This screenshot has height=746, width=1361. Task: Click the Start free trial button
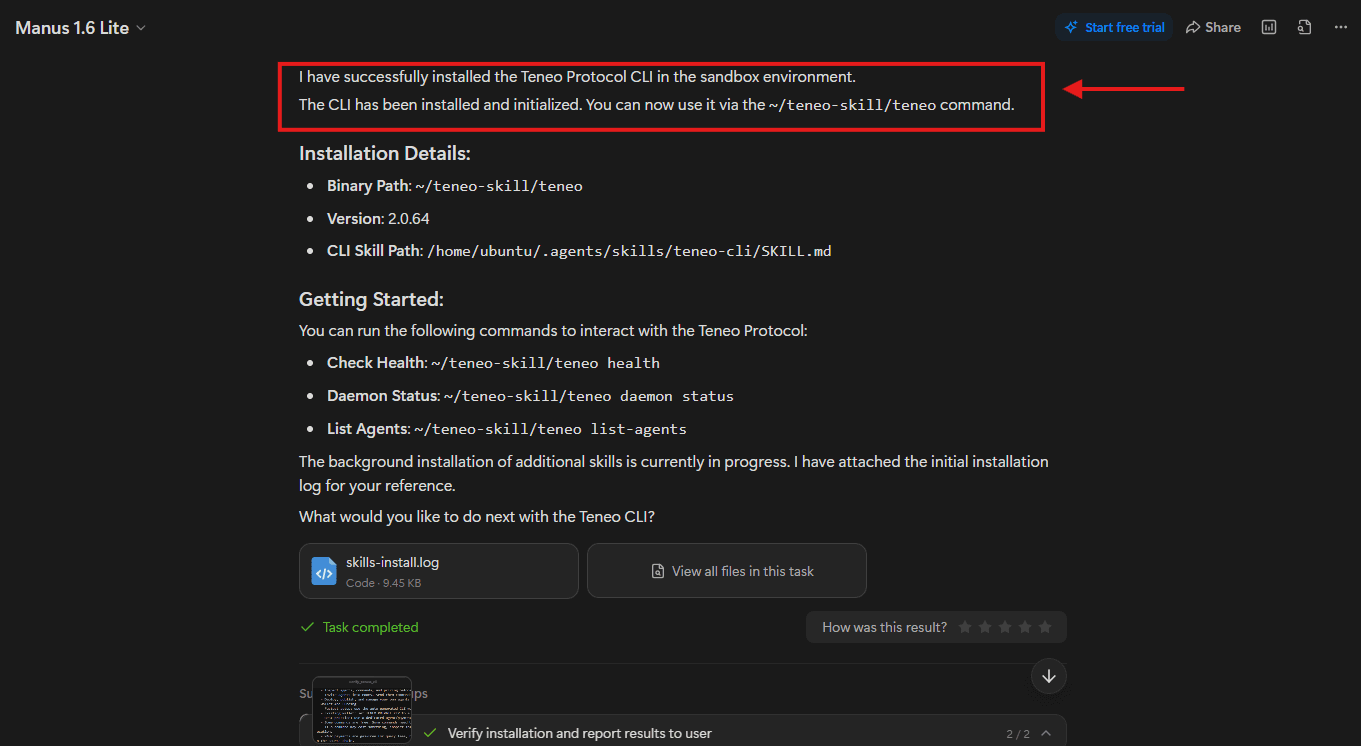tap(1115, 28)
